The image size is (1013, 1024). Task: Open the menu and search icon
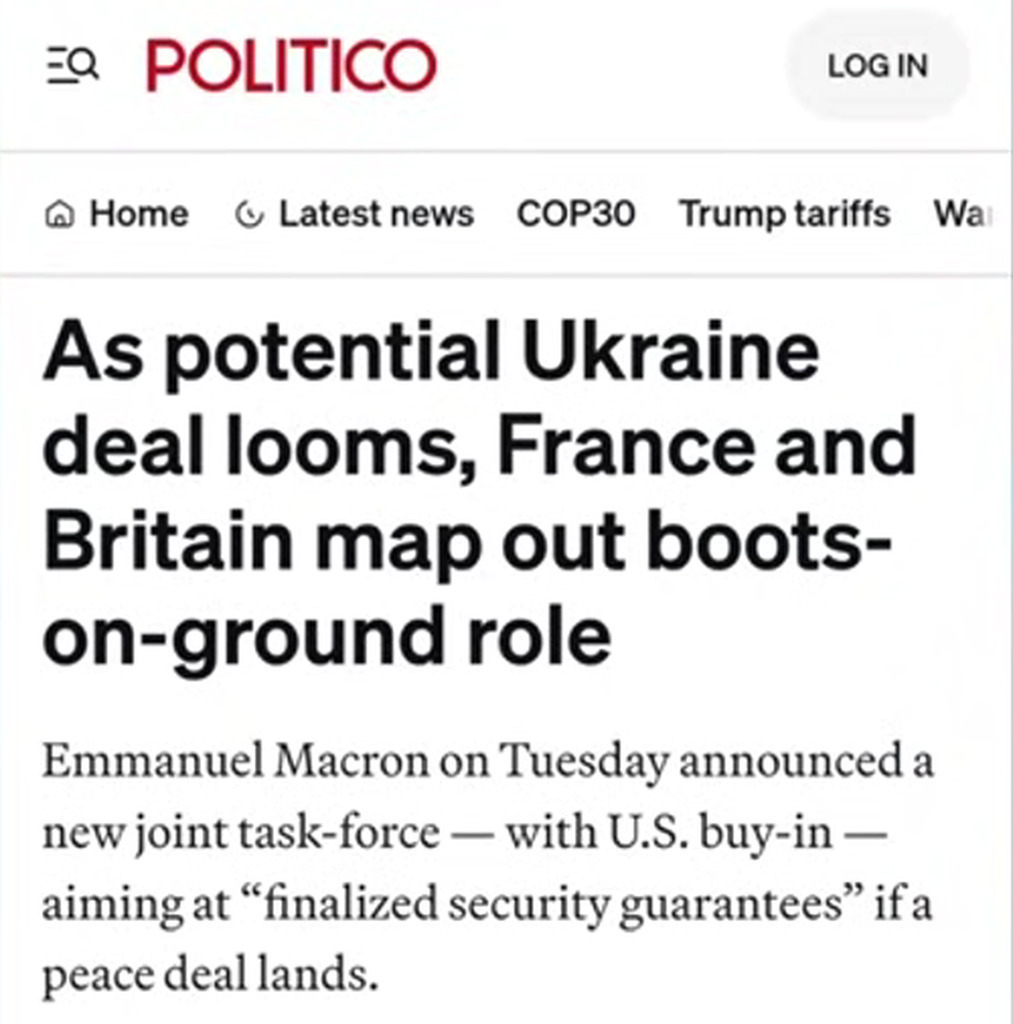(x=72, y=66)
